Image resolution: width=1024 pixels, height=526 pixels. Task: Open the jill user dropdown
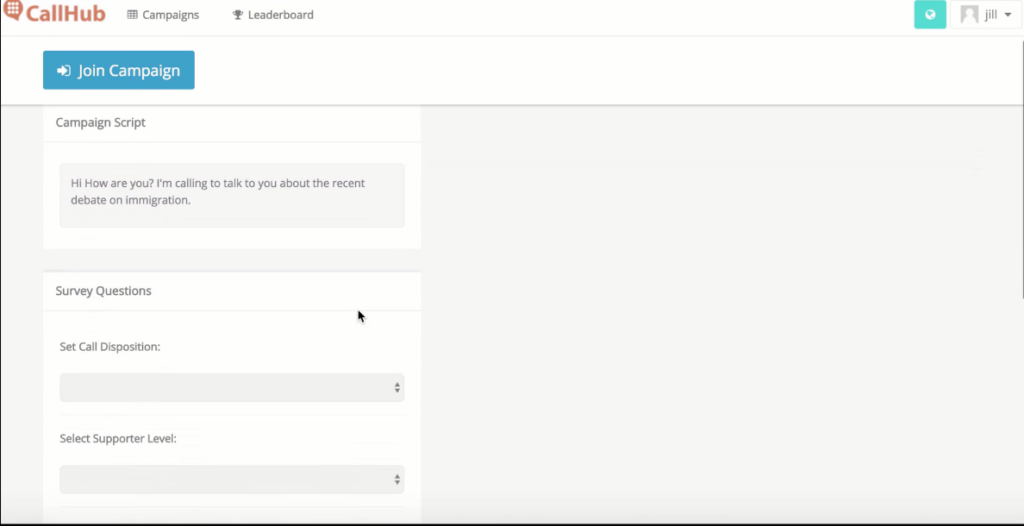pyautogui.click(x=986, y=14)
